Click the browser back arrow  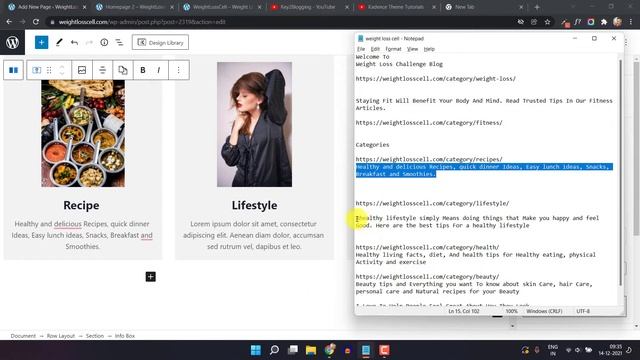(x=9, y=22)
